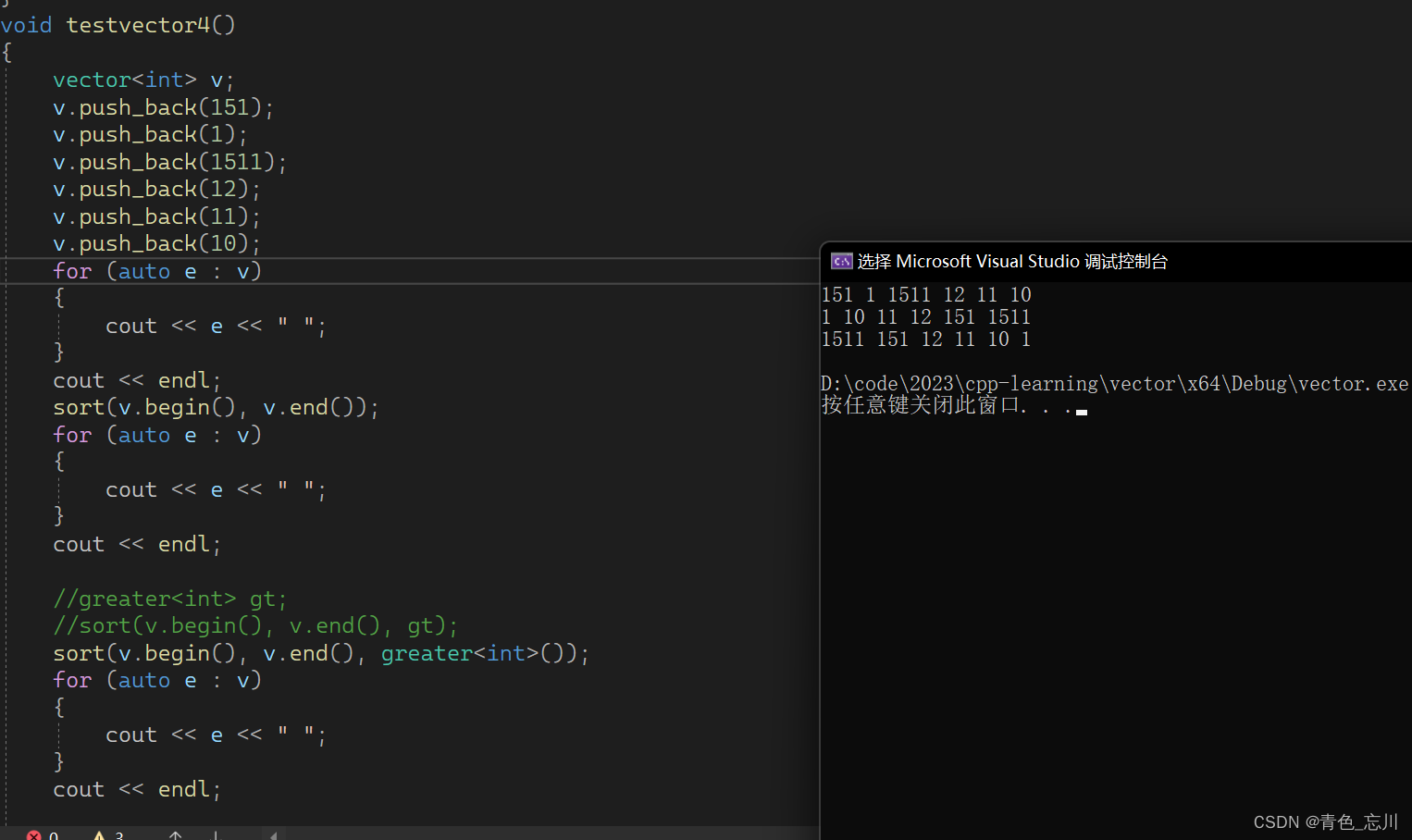1412x840 pixels.
Task: Click the 'vector<int> v;' declaration line
Action: 143,80
